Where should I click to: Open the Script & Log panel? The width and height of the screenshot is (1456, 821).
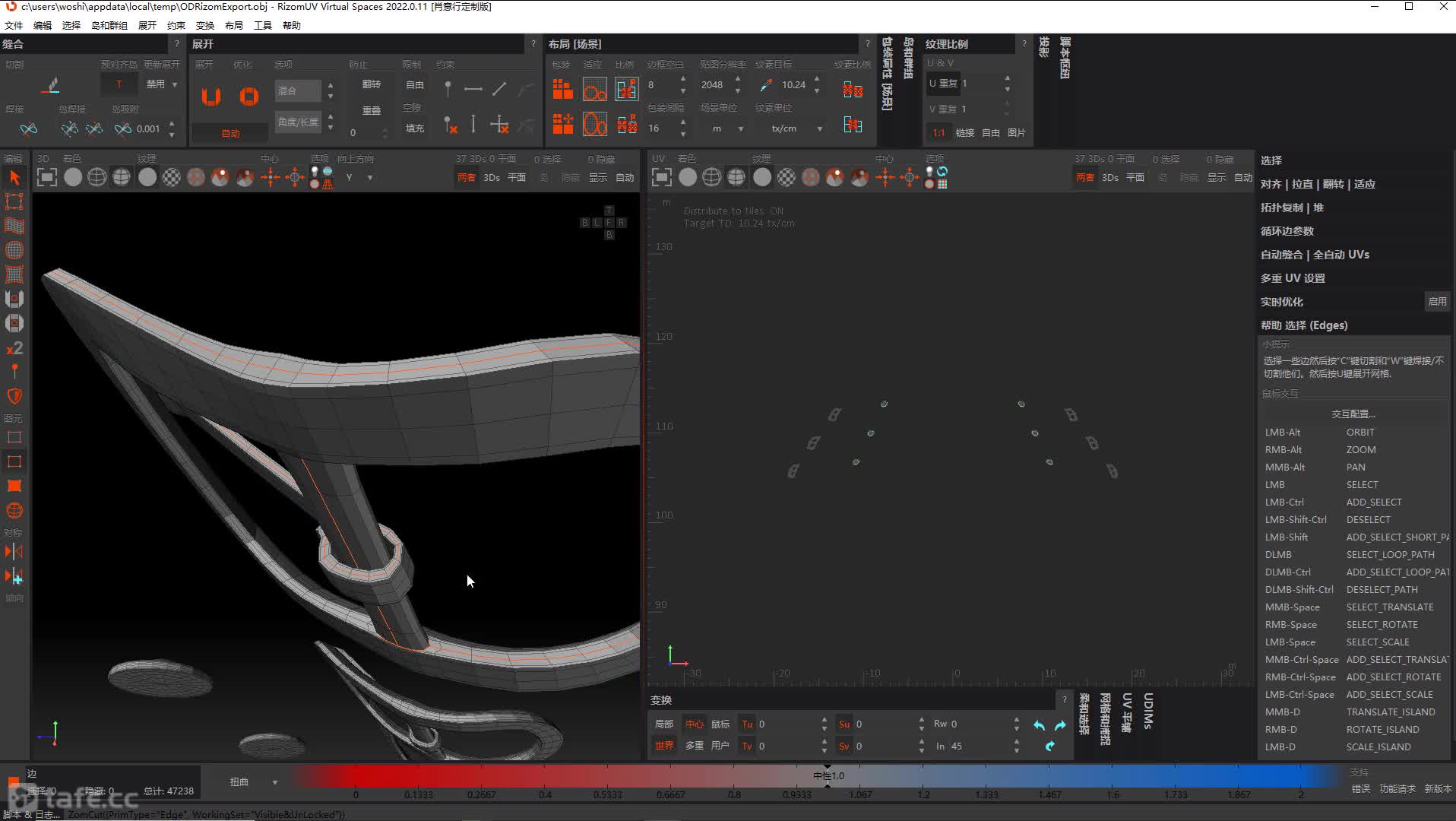click(31, 814)
